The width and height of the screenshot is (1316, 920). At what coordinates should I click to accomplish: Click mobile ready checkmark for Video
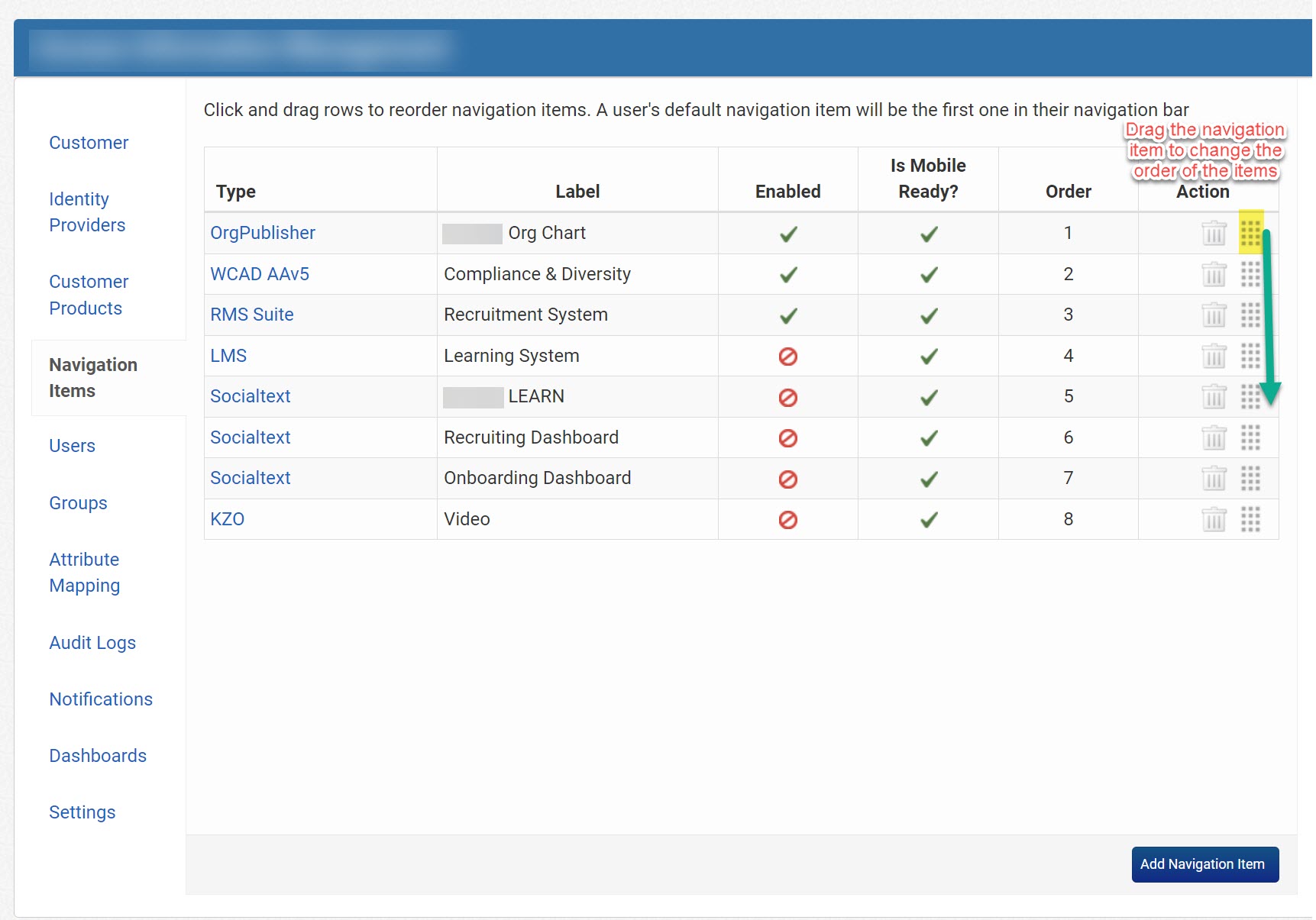pyautogui.click(x=929, y=520)
